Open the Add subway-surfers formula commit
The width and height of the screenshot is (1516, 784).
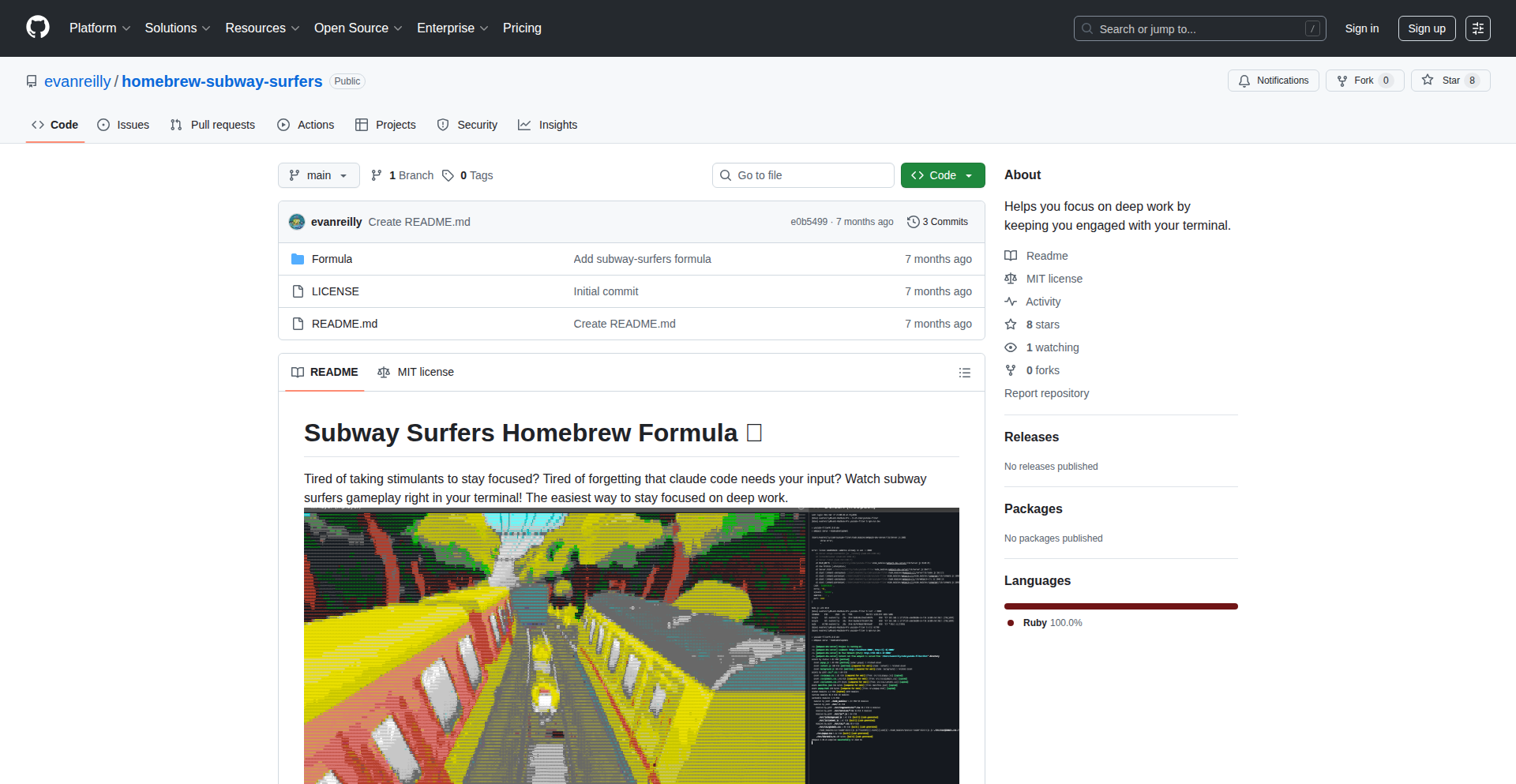tap(642, 259)
